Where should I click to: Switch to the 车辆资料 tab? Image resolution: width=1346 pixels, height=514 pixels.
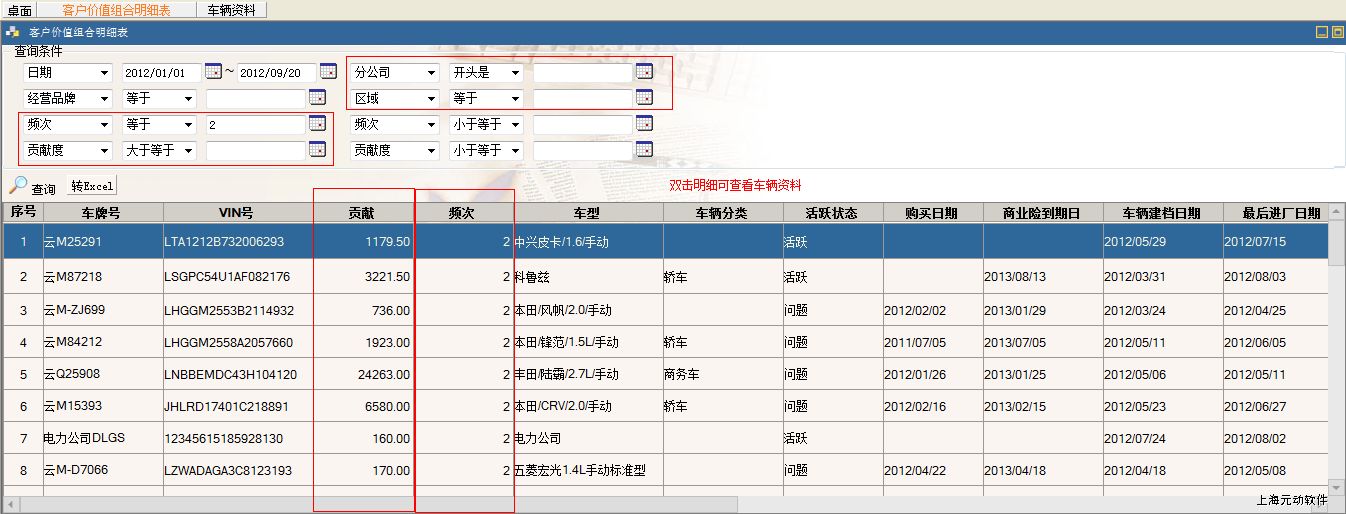coord(231,10)
